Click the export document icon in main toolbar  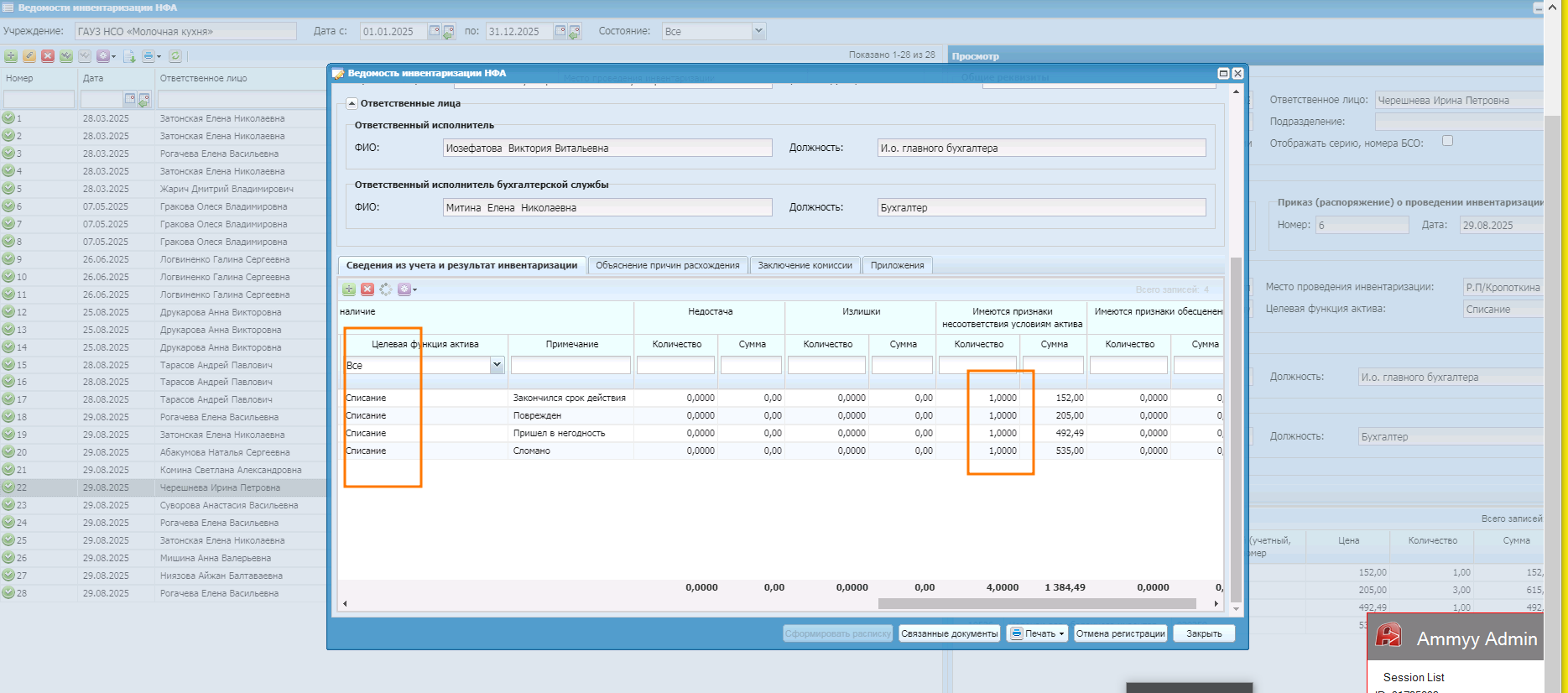point(130,56)
